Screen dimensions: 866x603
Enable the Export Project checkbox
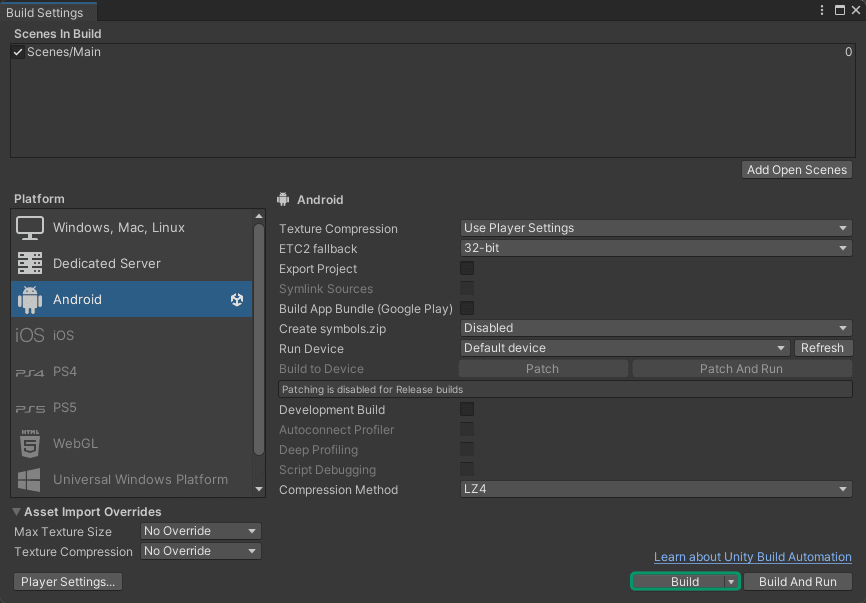click(x=467, y=269)
